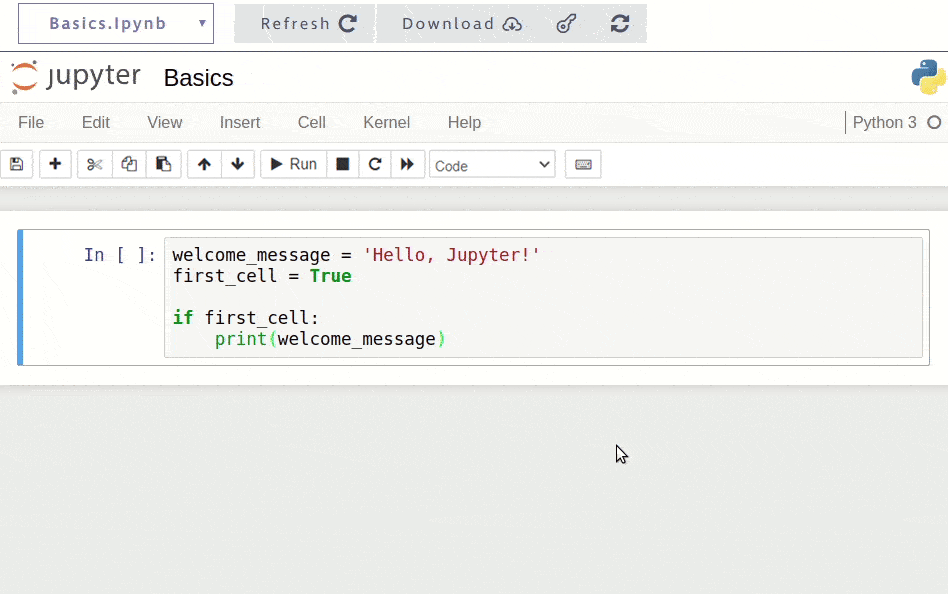The width and height of the screenshot is (948, 594).
Task: Open the Insert menu
Action: 240,122
